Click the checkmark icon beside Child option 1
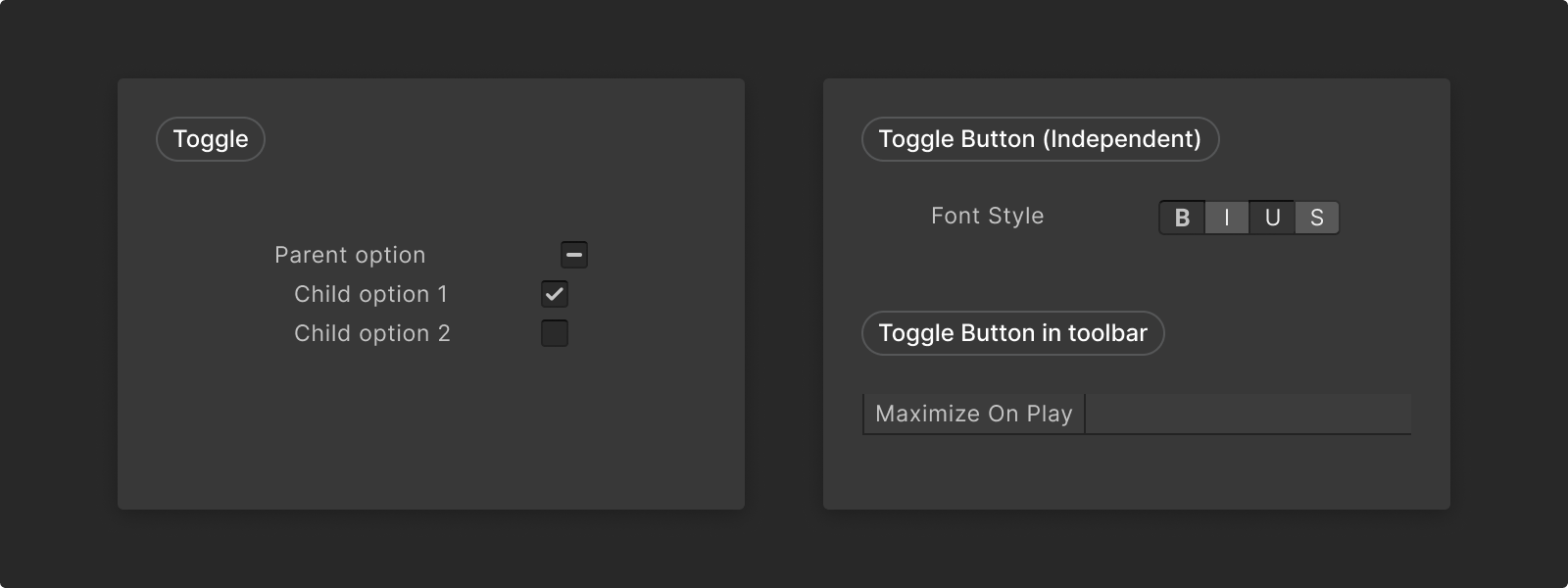Viewport: 1568px width, 588px height. click(x=555, y=294)
